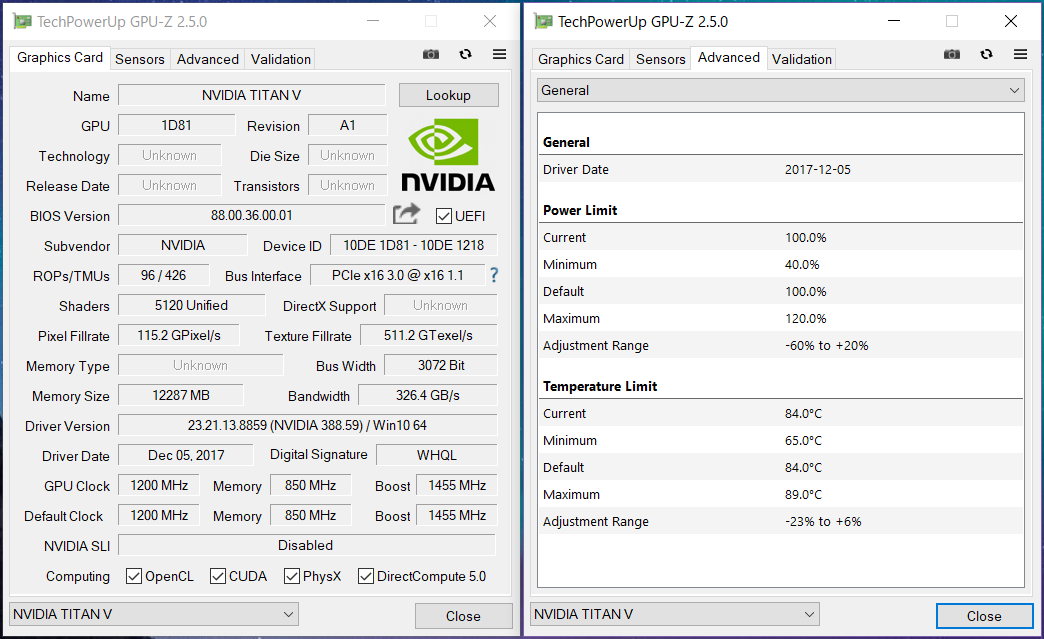Open NVIDIA TITAN V GPU selector in left window

[154, 614]
